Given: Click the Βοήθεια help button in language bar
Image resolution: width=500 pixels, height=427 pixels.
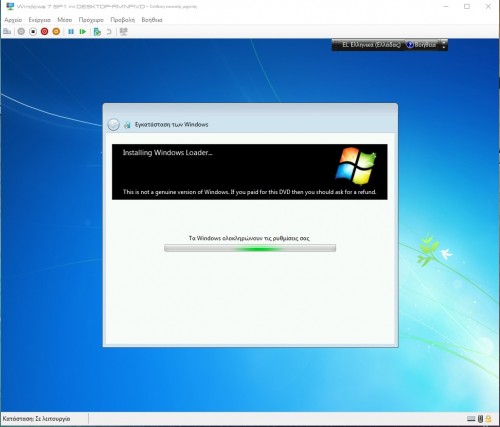Looking at the screenshot, I should point(421,45).
